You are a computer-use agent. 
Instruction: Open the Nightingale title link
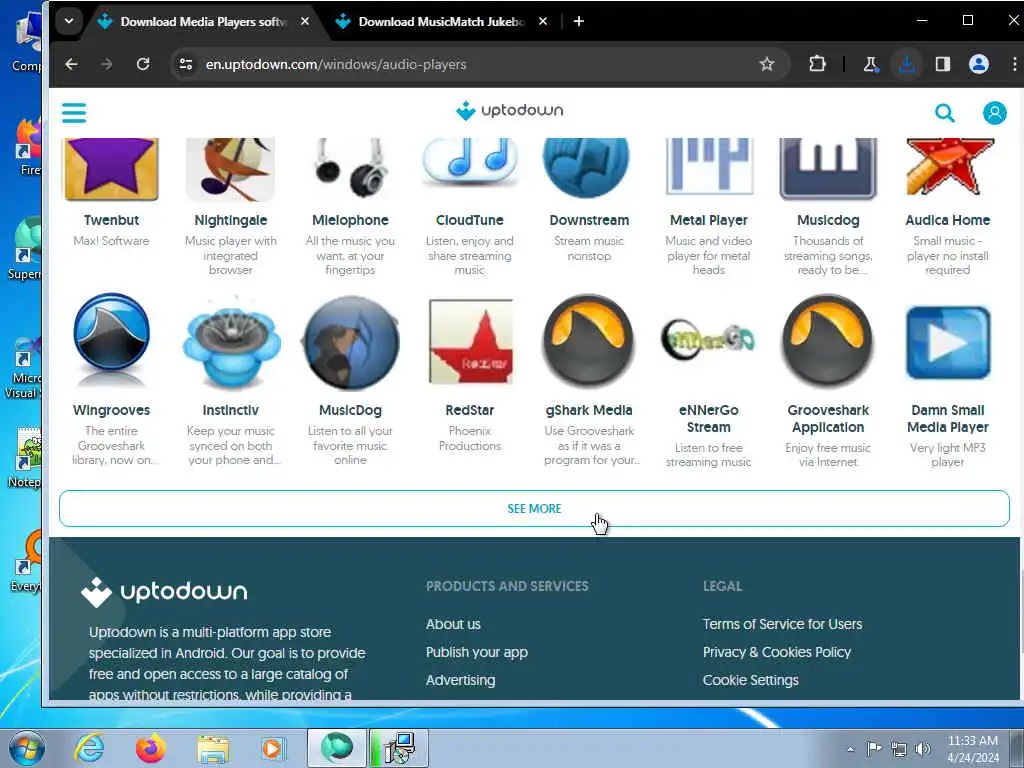[x=231, y=220]
